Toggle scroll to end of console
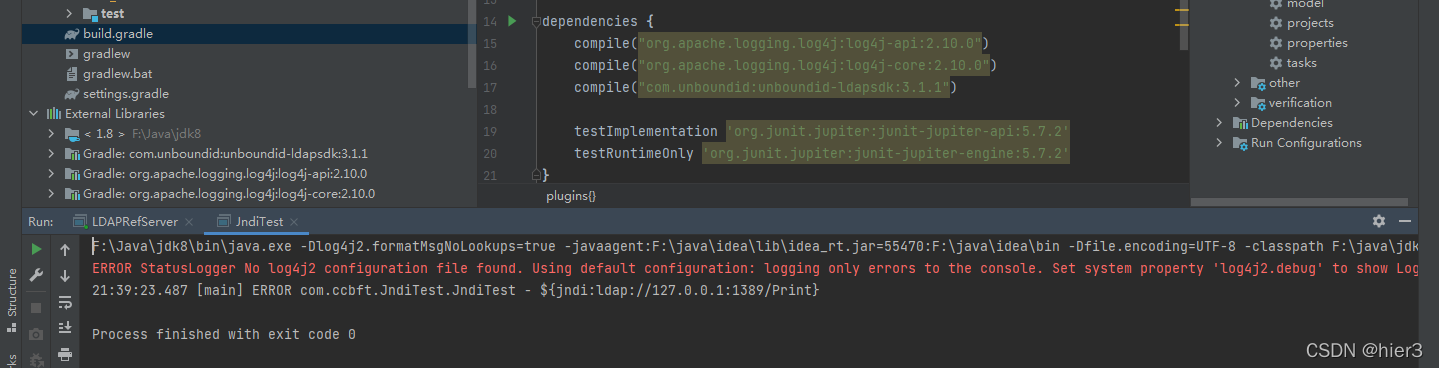 [65, 328]
